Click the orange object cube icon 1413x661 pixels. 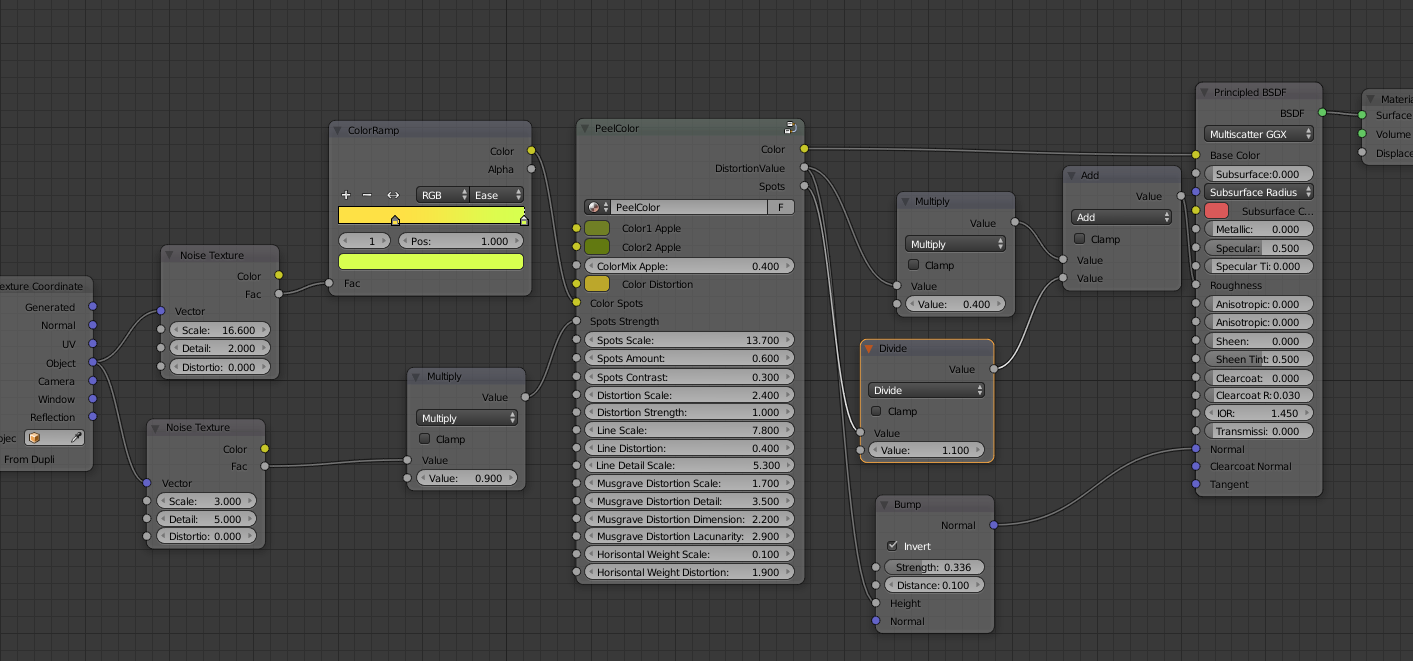34,438
